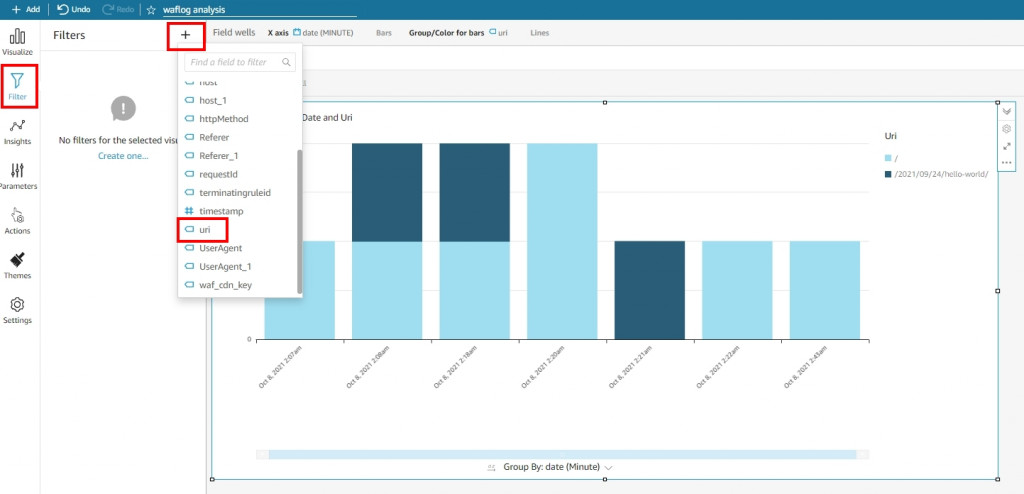This screenshot has height=494, width=1024.
Task: Click the light blue bar at 2:20am
Action: point(562,241)
